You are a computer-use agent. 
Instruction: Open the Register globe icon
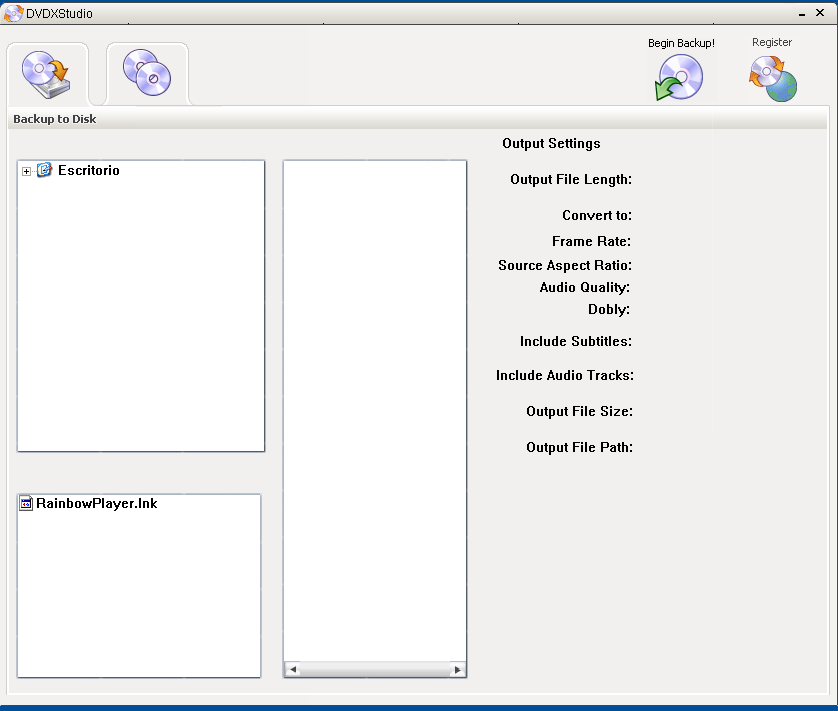point(773,79)
